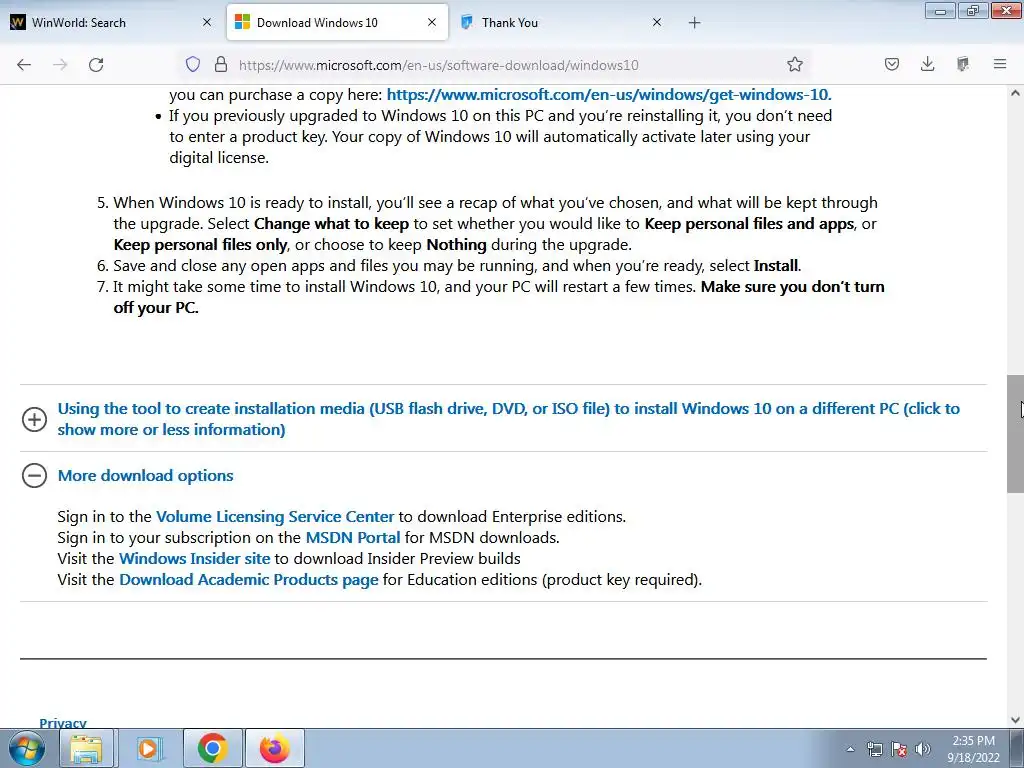Viewport: 1024px width, 768px height.
Task: Open the MSDN Portal link
Action: (x=353, y=537)
